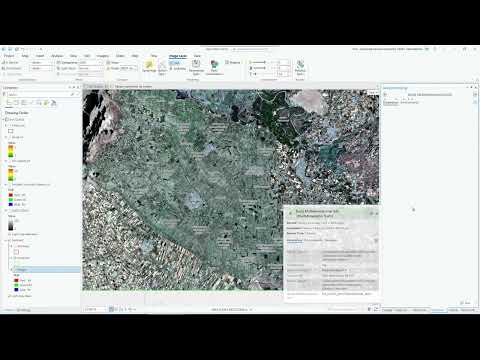The image size is (480, 360).
Task: Click the Transparency value field
Action: point(91,63)
